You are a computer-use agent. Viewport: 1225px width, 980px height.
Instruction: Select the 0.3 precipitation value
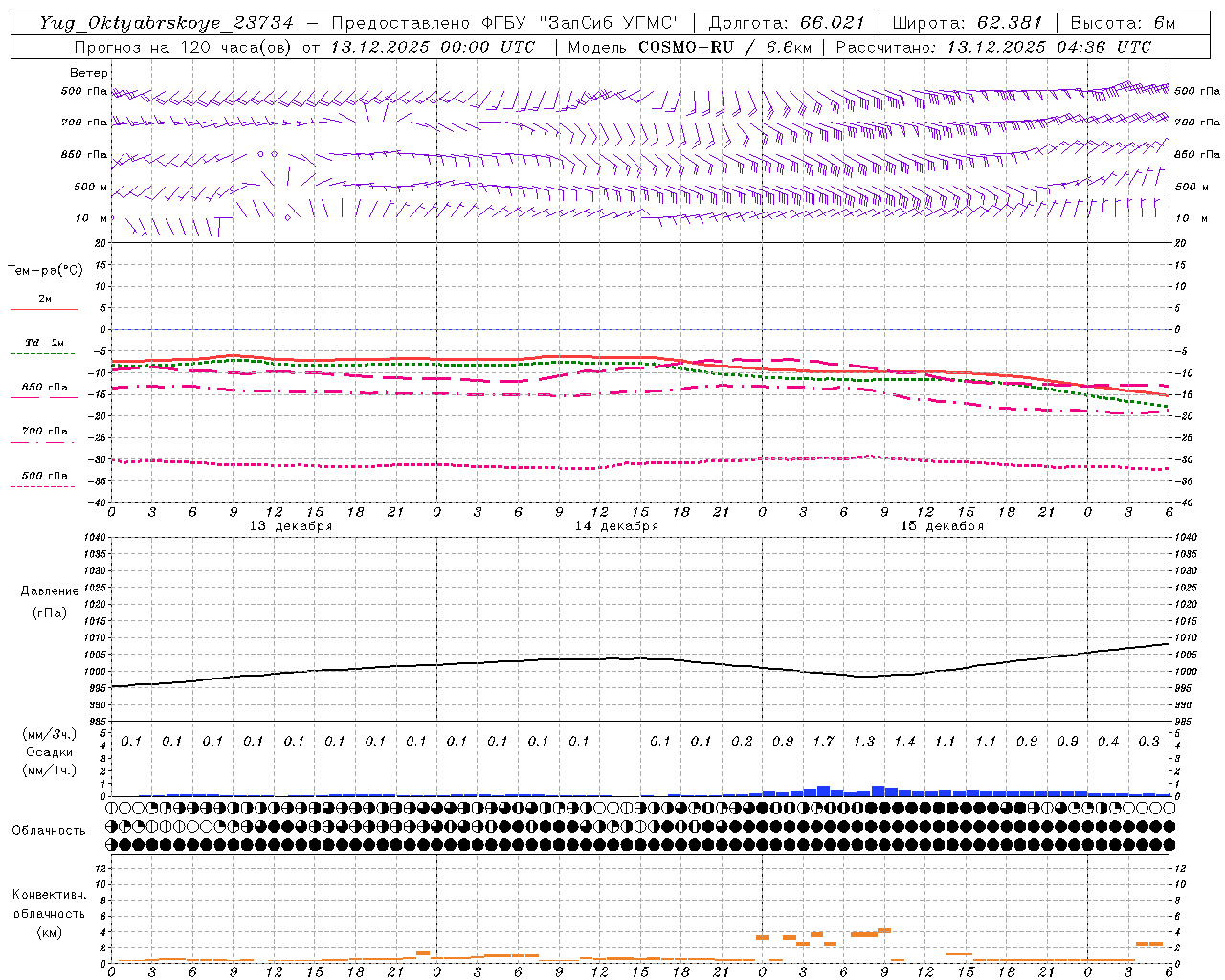click(1148, 741)
